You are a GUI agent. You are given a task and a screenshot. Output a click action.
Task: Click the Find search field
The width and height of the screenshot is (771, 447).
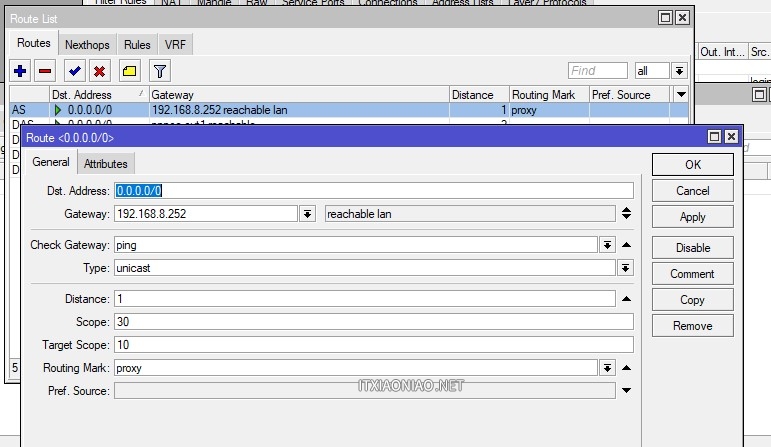coord(597,71)
